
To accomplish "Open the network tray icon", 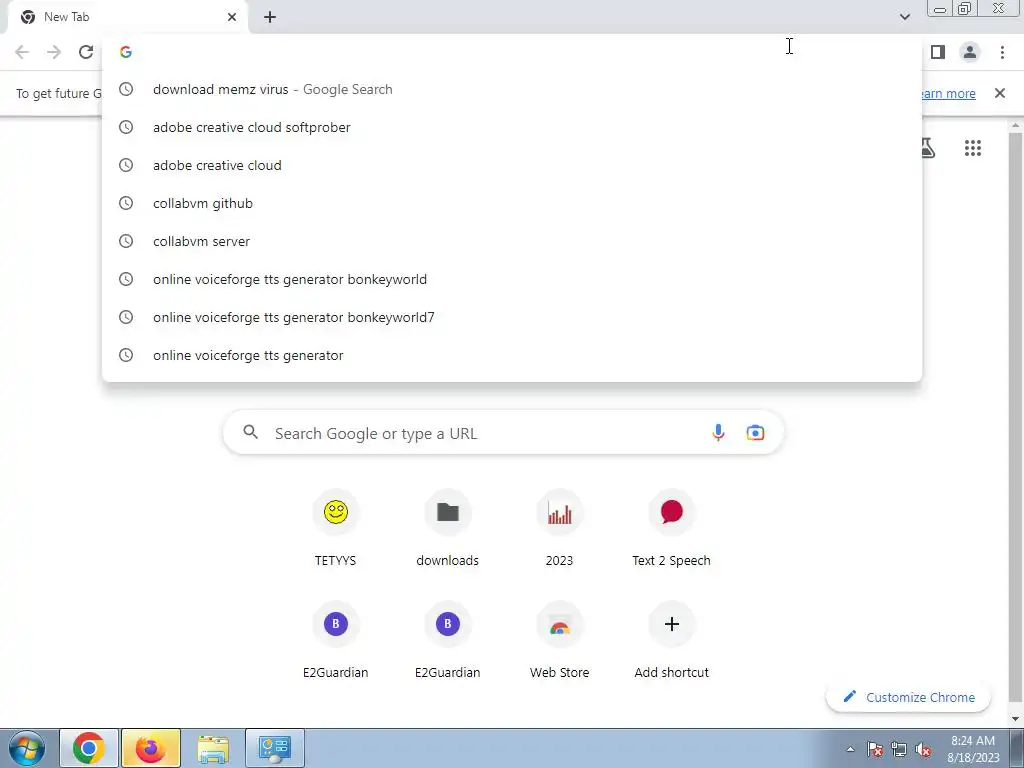I will (x=899, y=749).
